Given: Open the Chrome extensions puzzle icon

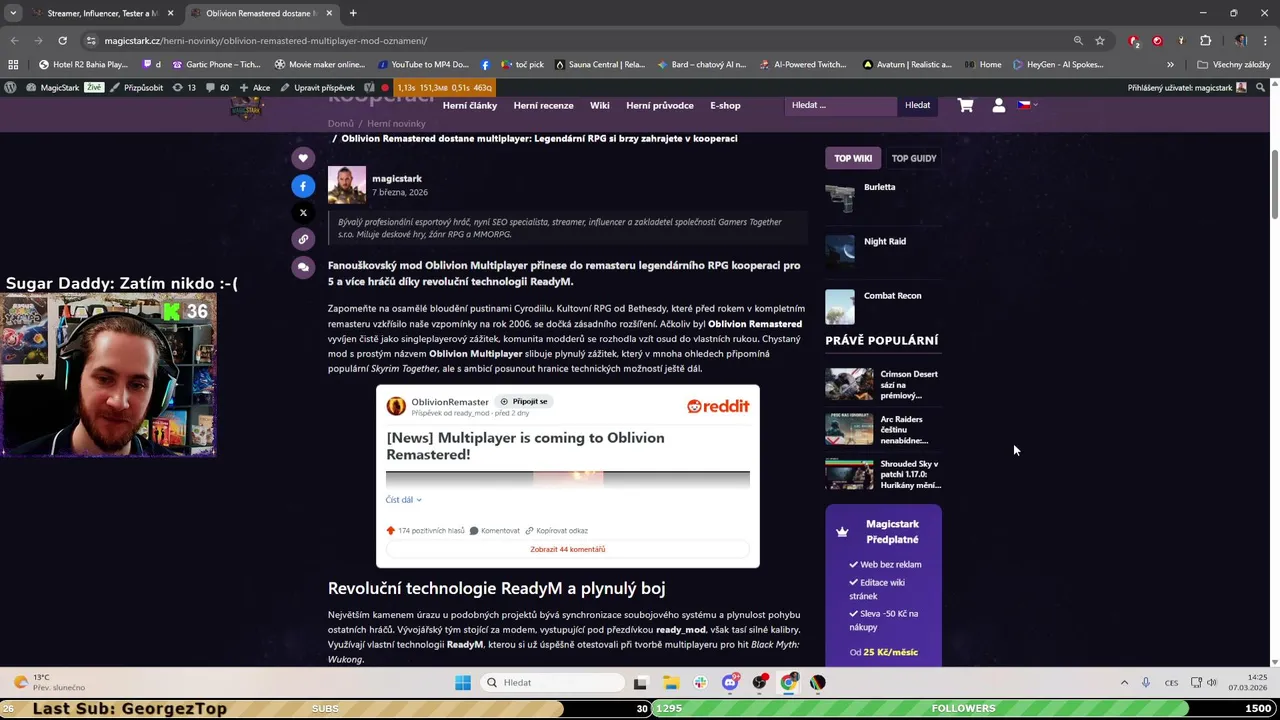Looking at the screenshot, I should tap(1205, 41).
